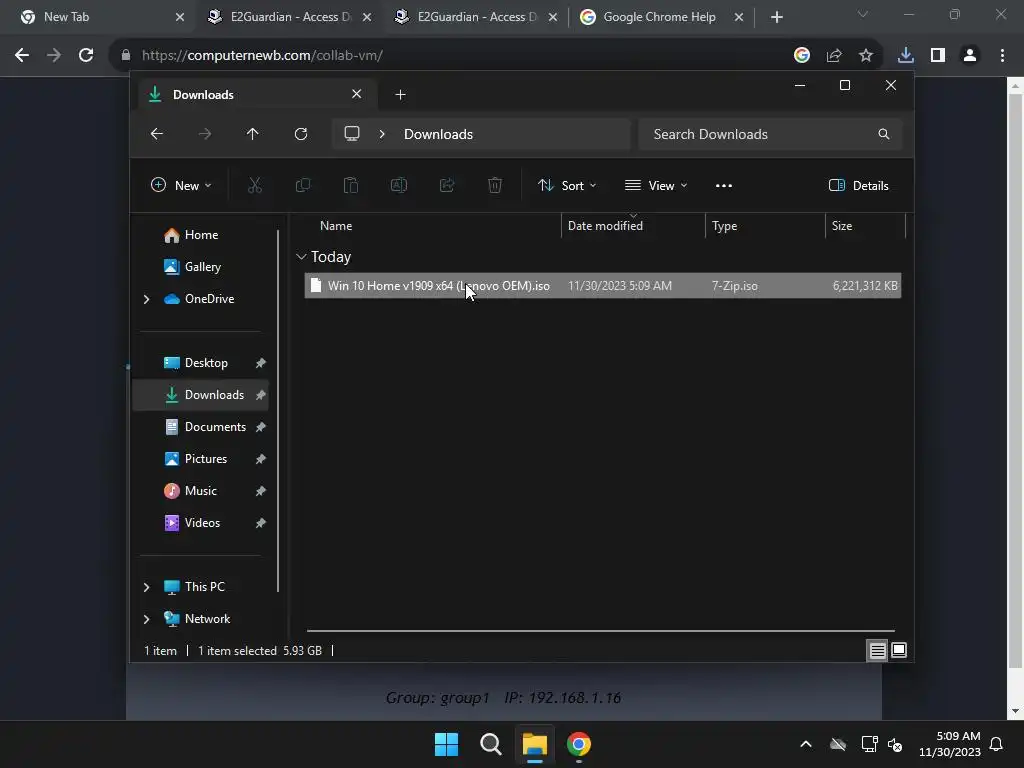Switch to Google Chrome Help tab

point(661,17)
